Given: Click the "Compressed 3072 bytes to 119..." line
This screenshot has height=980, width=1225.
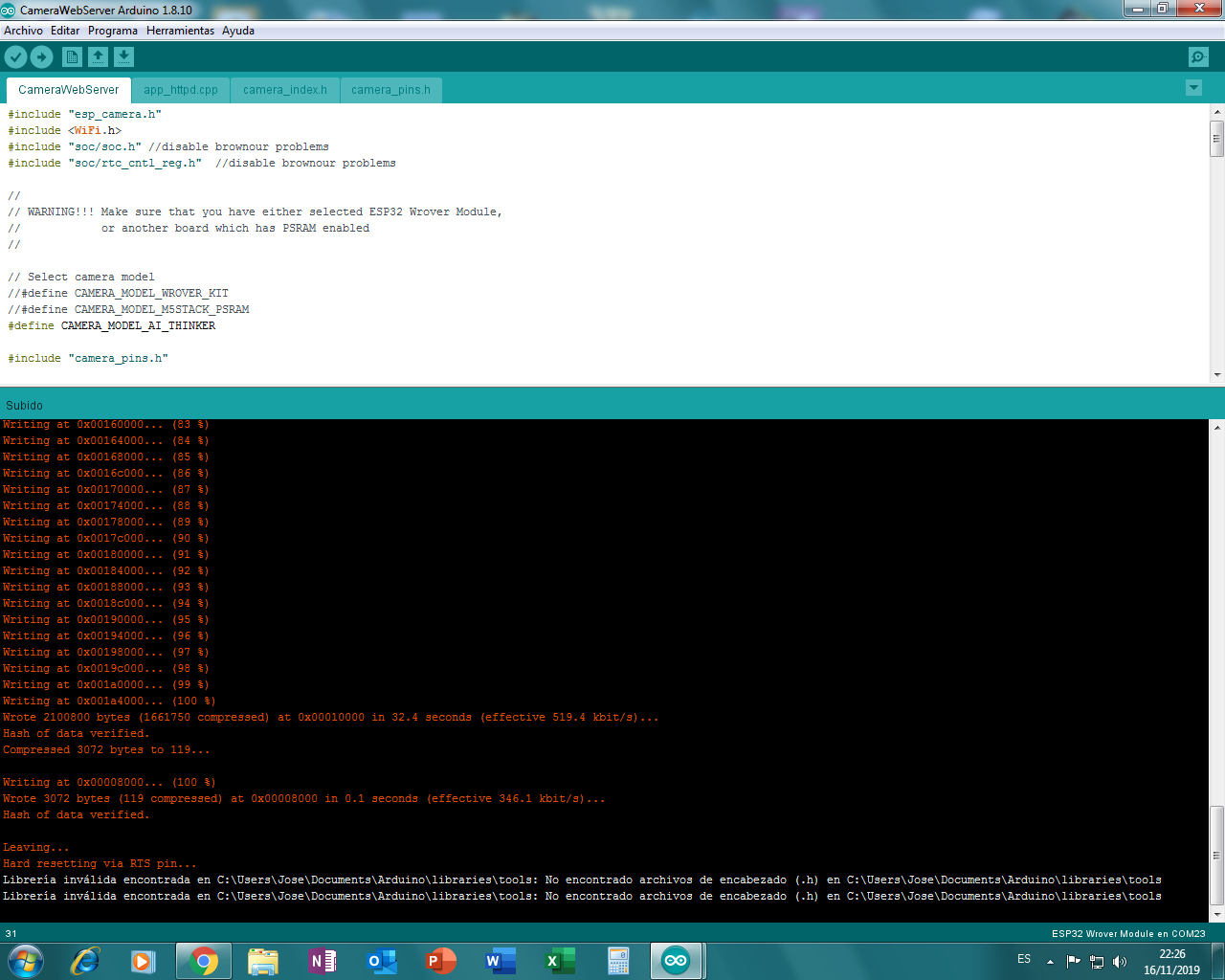Looking at the screenshot, I should coord(106,749).
